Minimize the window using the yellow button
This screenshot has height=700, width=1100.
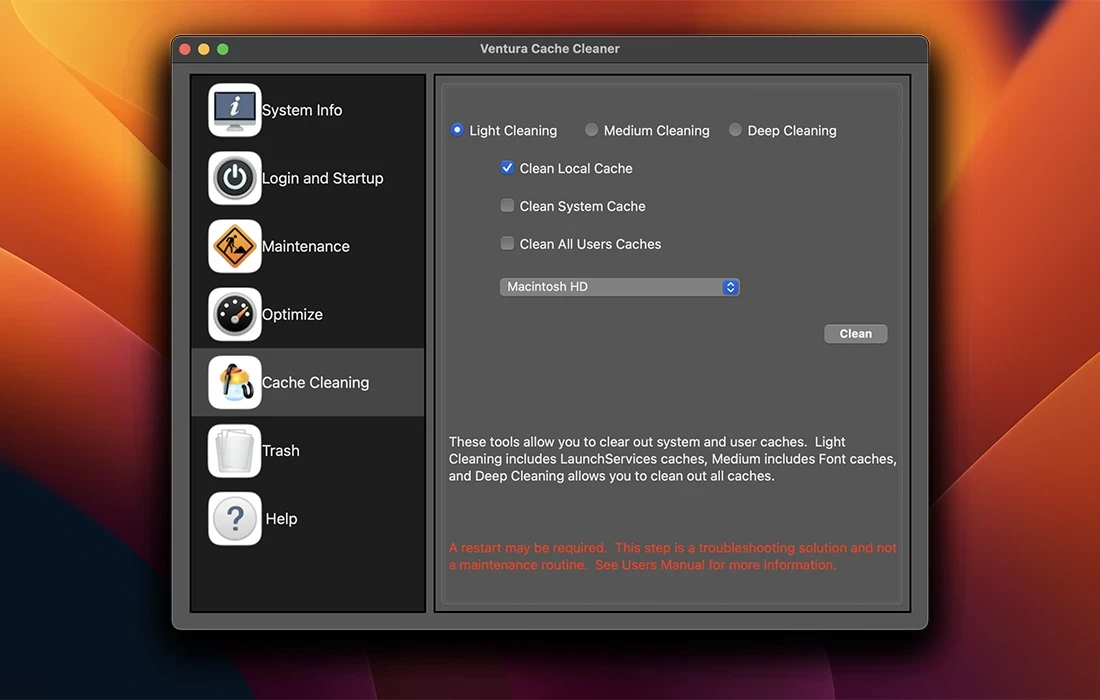click(x=204, y=49)
